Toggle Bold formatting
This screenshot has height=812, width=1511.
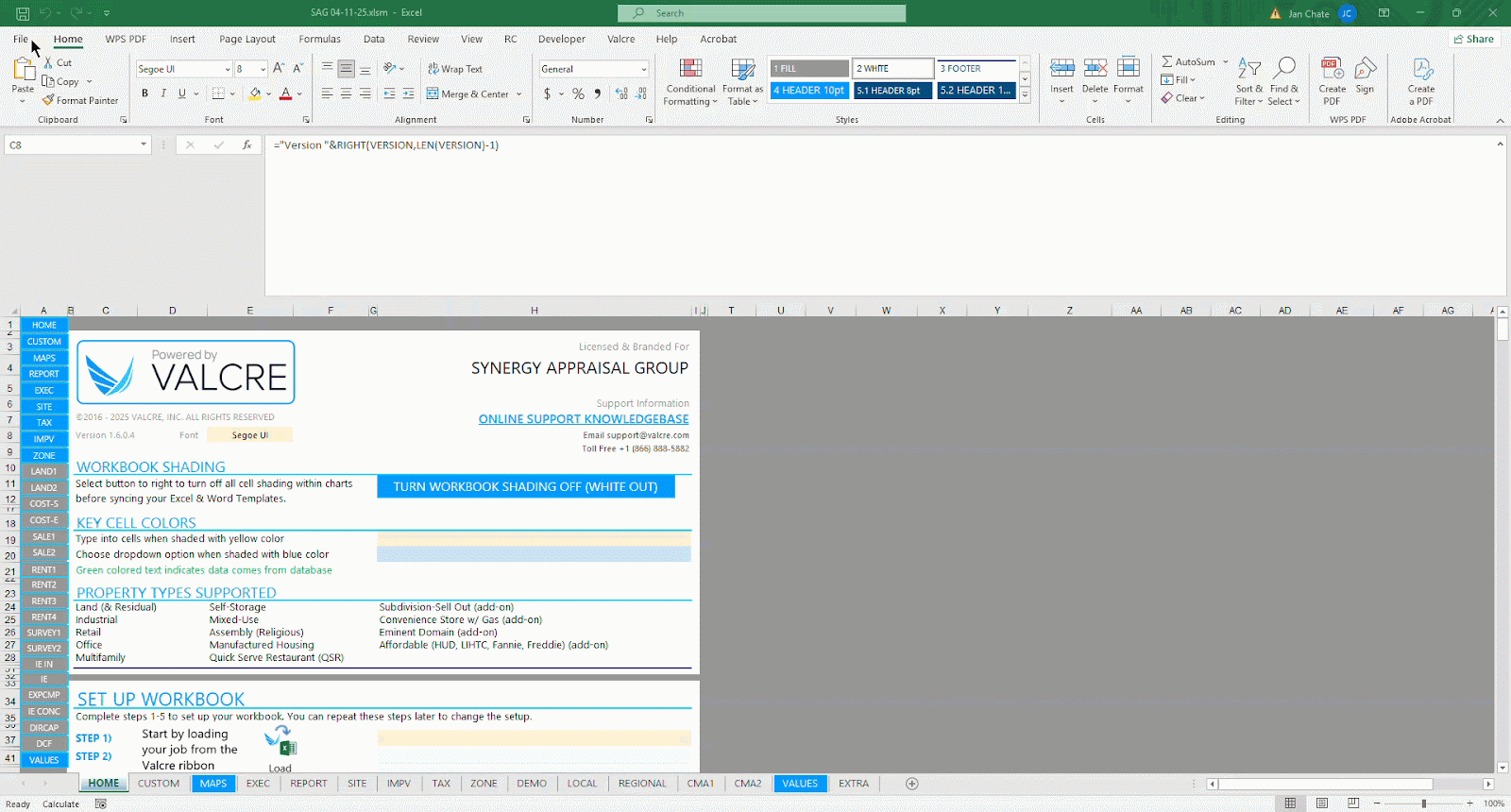(144, 93)
